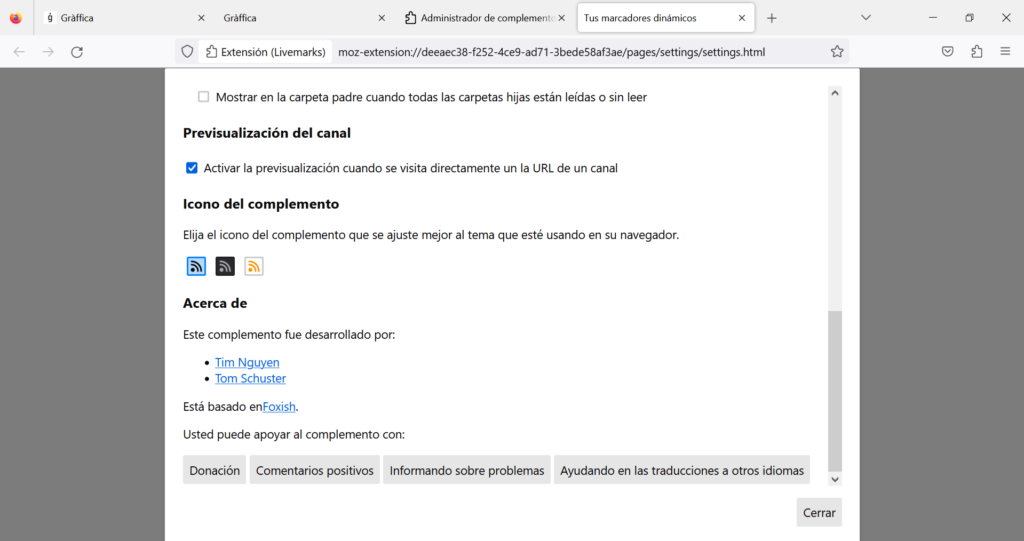Follow the Foxish link
This screenshot has height=541, width=1024.
279,406
